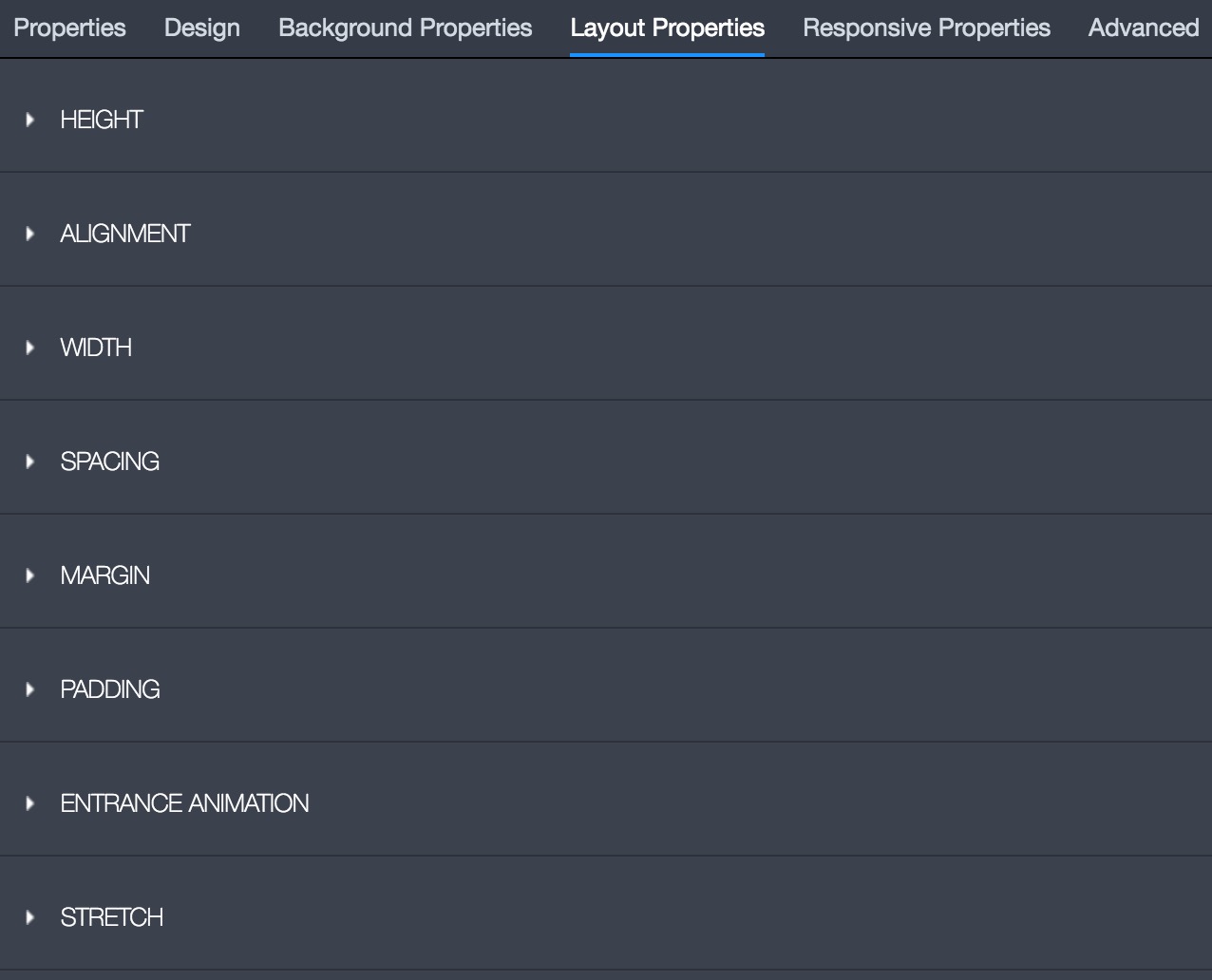This screenshot has height=980, width=1212.
Task: Click the triangle arrow beside ALIGNMENT
Action: [x=30, y=234]
